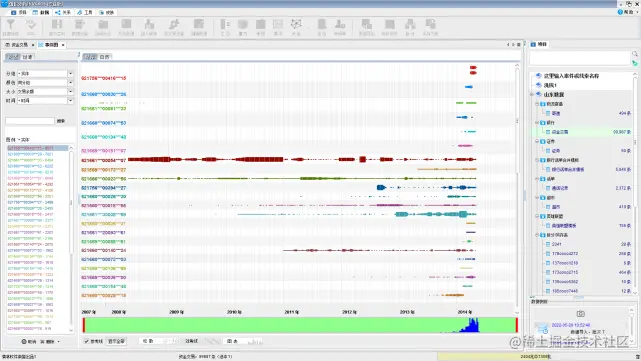641x361 pixels.
Task: Click the bar chart icon in the bottom controls
Action: (x=255, y=341)
